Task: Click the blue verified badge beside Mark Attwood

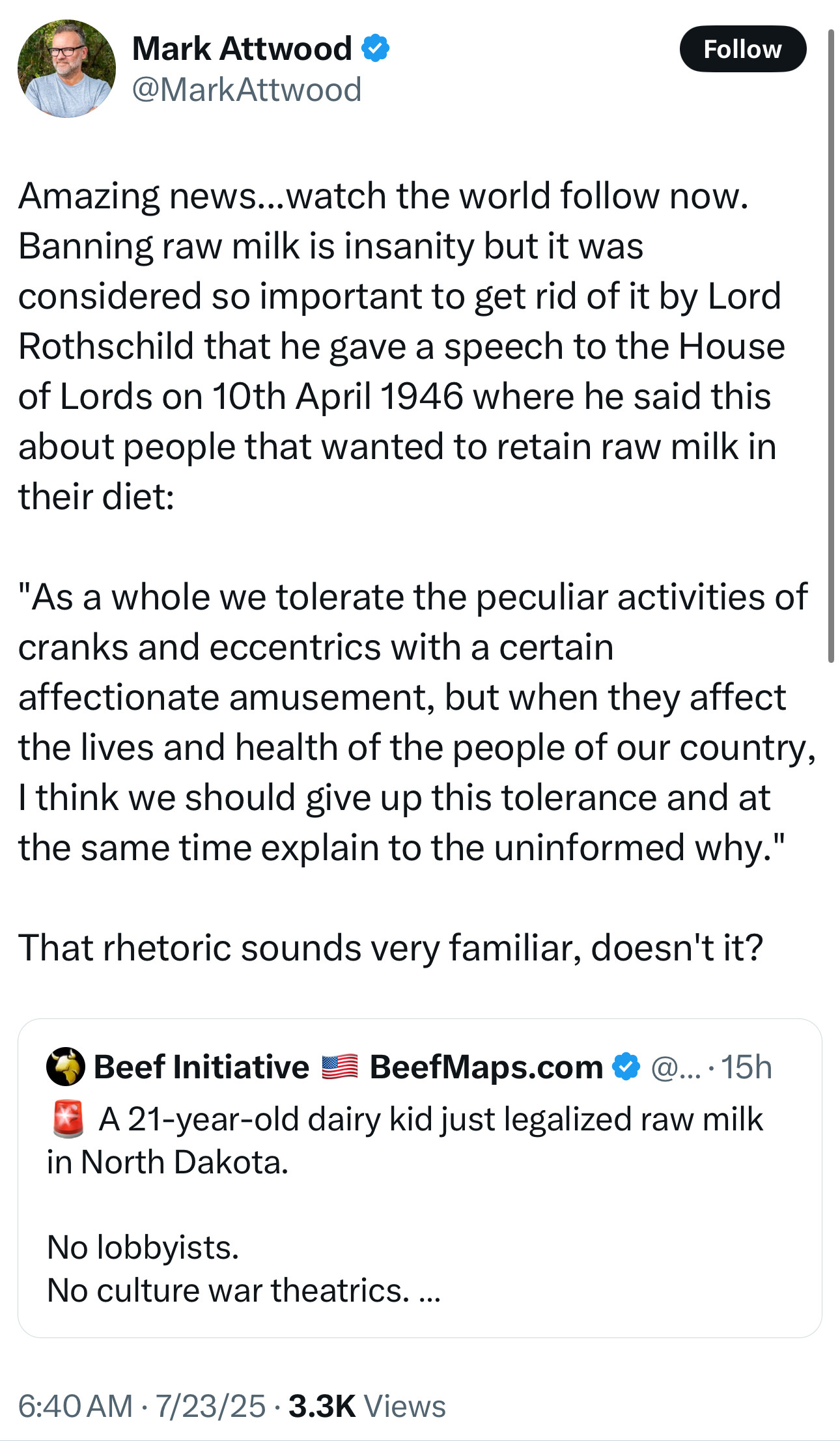Action: [375, 49]
